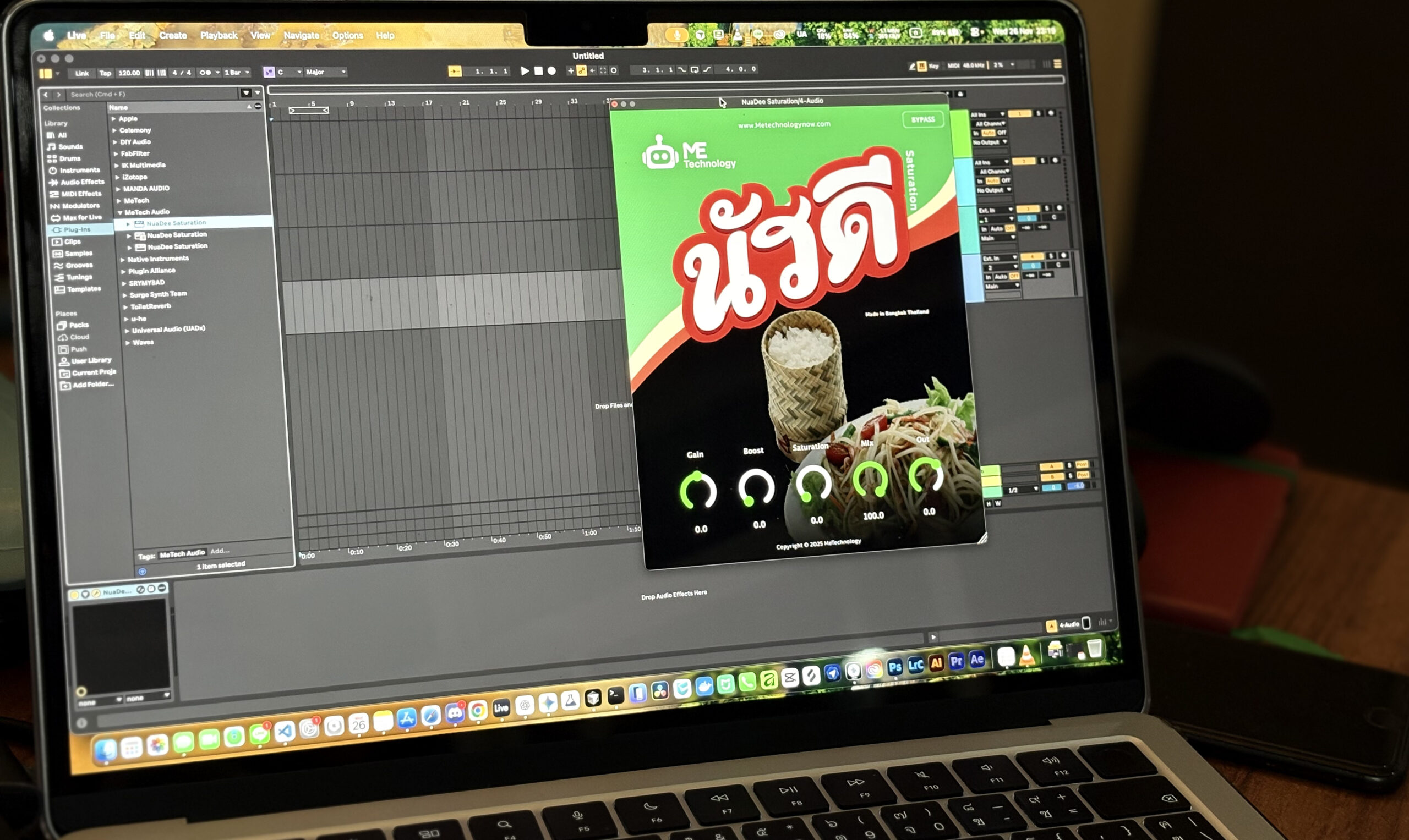Image resolution: width=1409 pixels, height=840 pixels.
Task: Select MIDI Effects category in browser
Action: point(75,194)
